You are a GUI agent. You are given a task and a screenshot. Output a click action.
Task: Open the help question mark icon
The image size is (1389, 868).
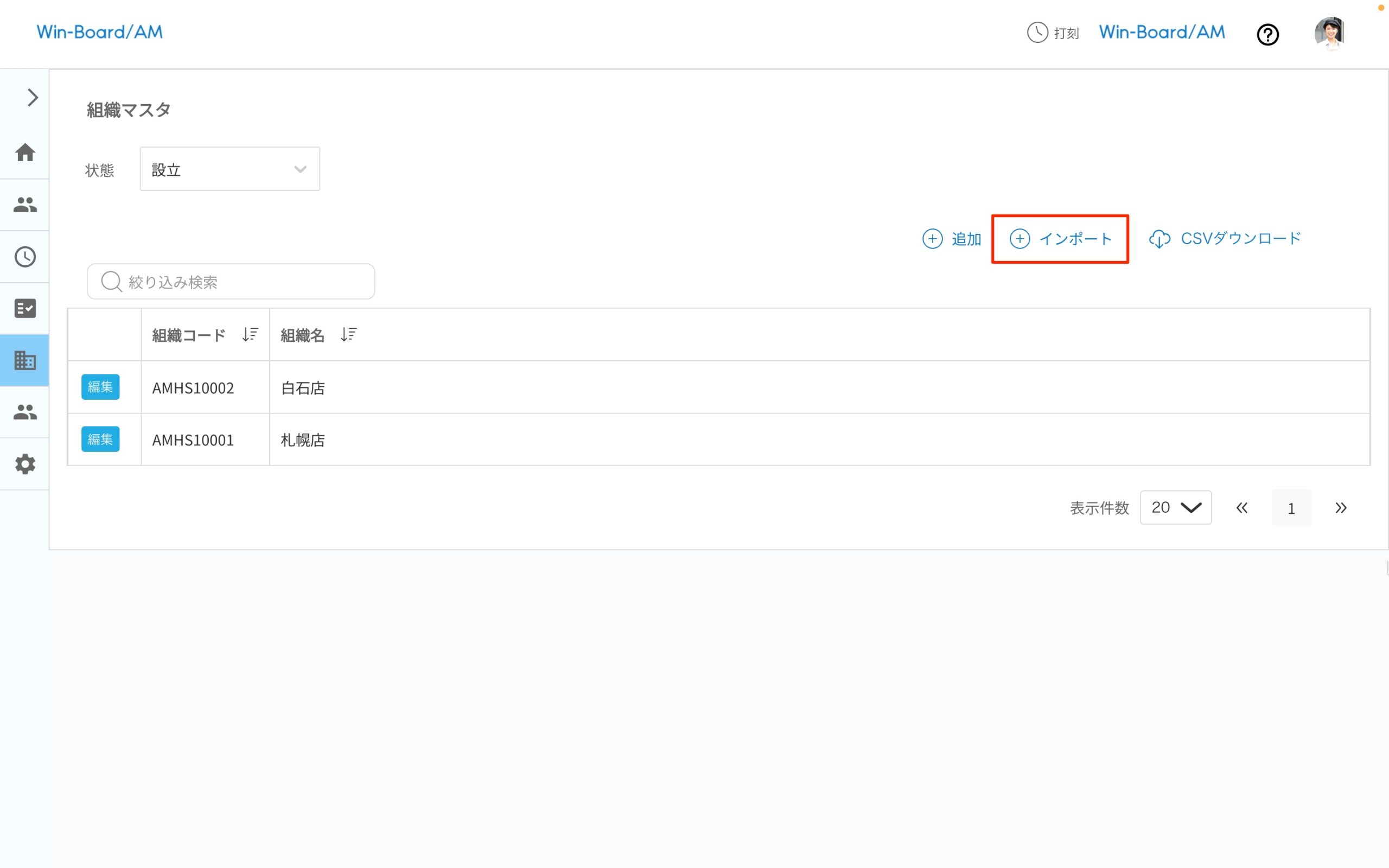(x=1268, y=34)
